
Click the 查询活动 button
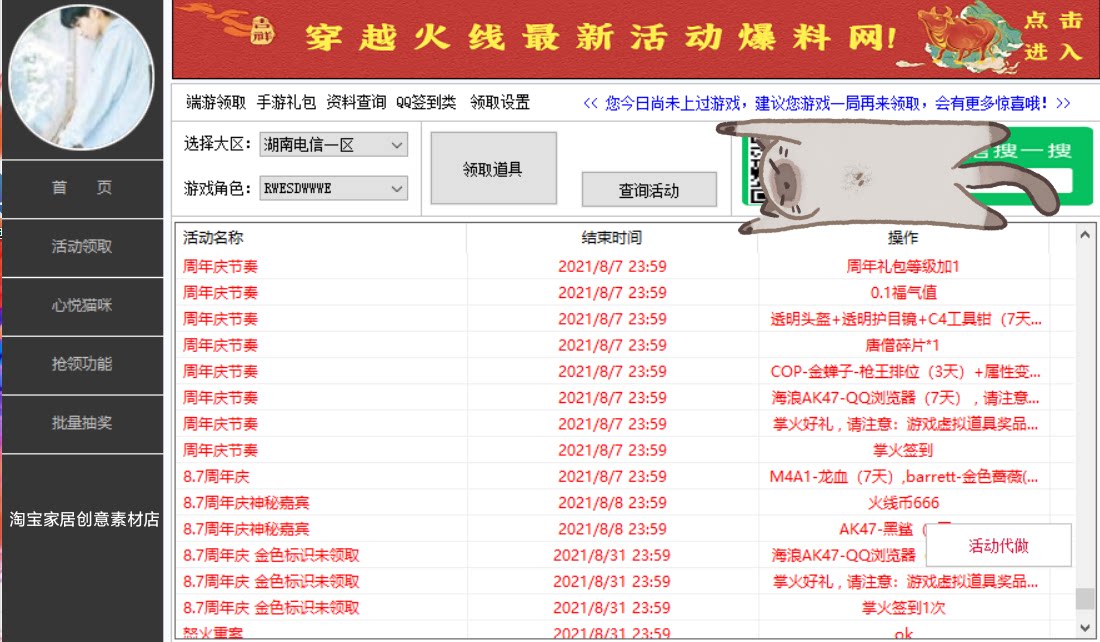point(648,190)
